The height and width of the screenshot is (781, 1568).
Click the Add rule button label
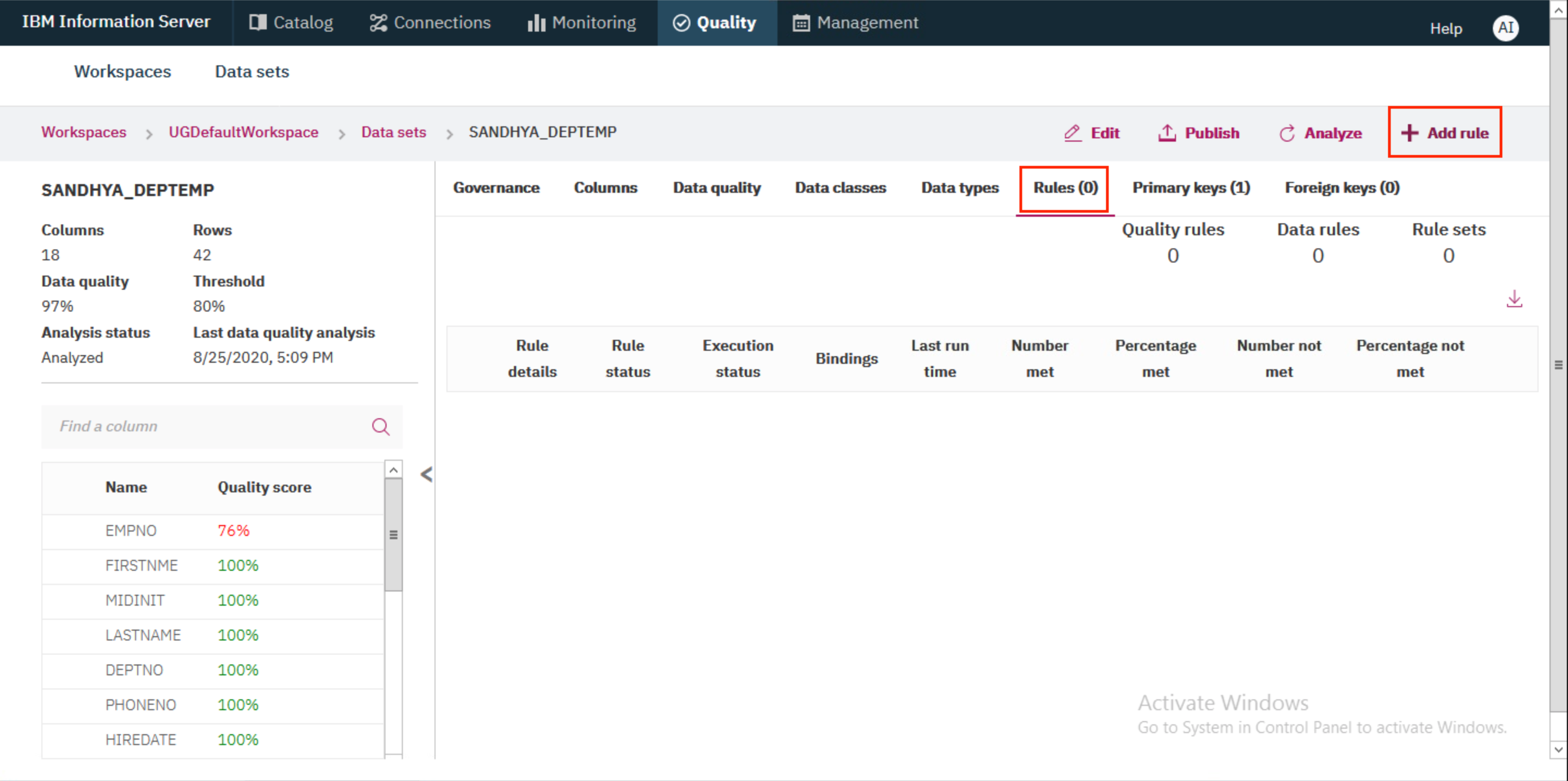pyautogui.click(x=1458, y=133)
